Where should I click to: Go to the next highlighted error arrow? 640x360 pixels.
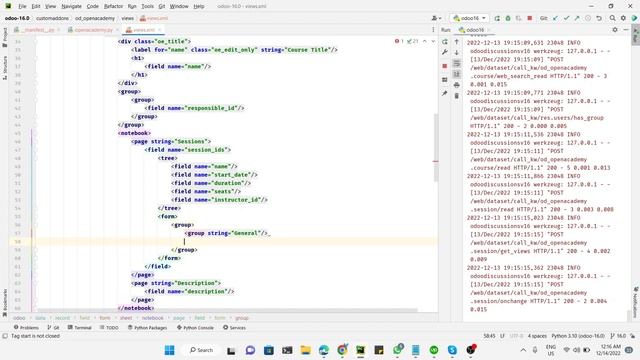pyautogui.click(x=433, y=41)
